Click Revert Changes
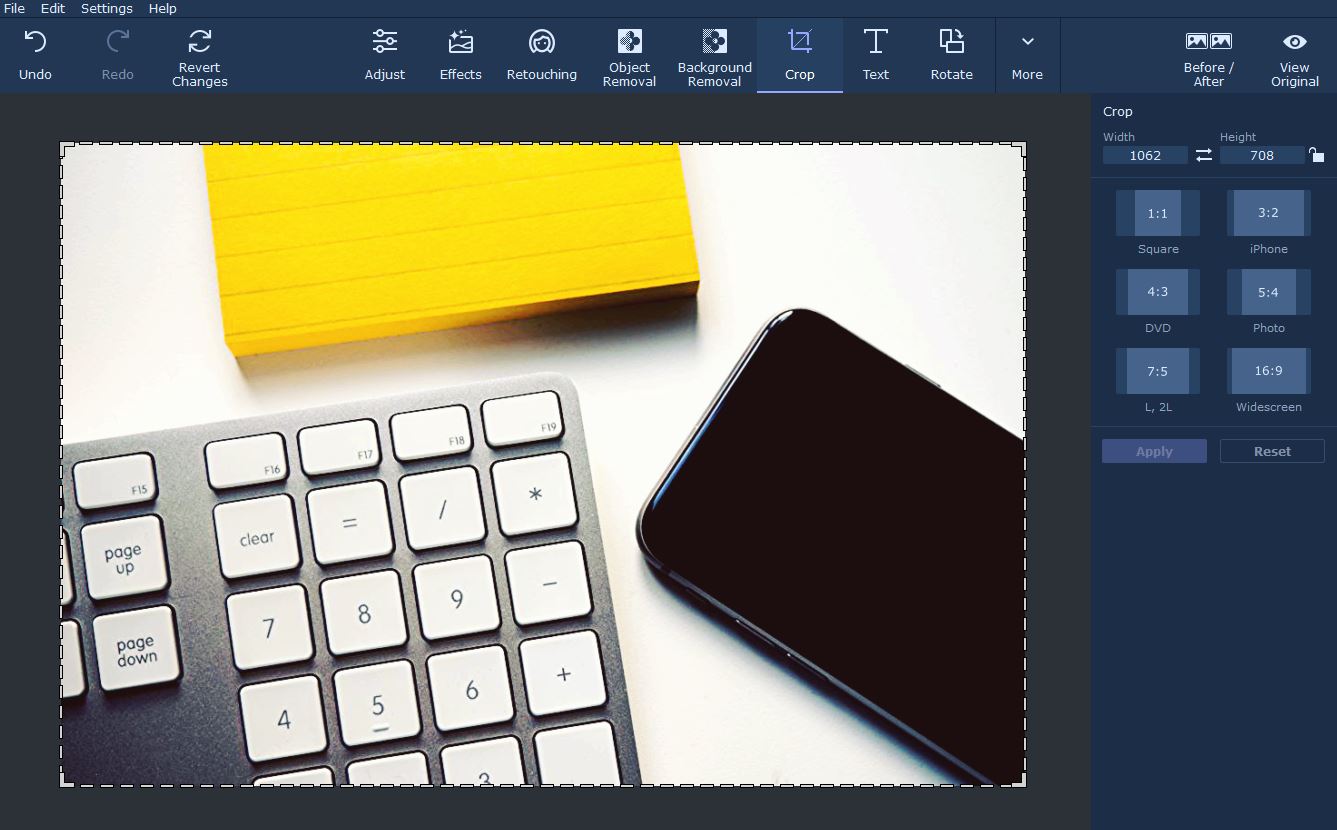This screenshot has height=830, width=1337. (199, 55)
